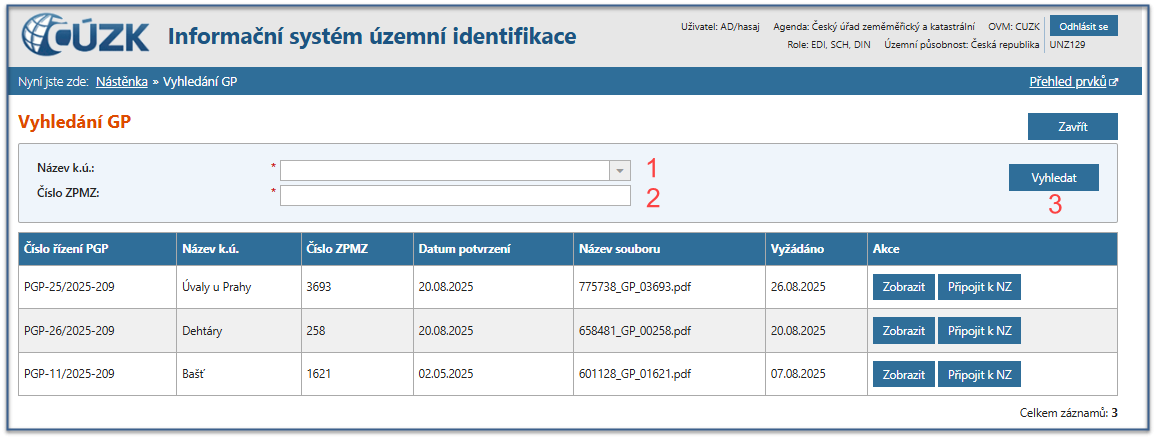
Task: Click Připojit k NZ for Bašť row
Action: pos(979,375)
